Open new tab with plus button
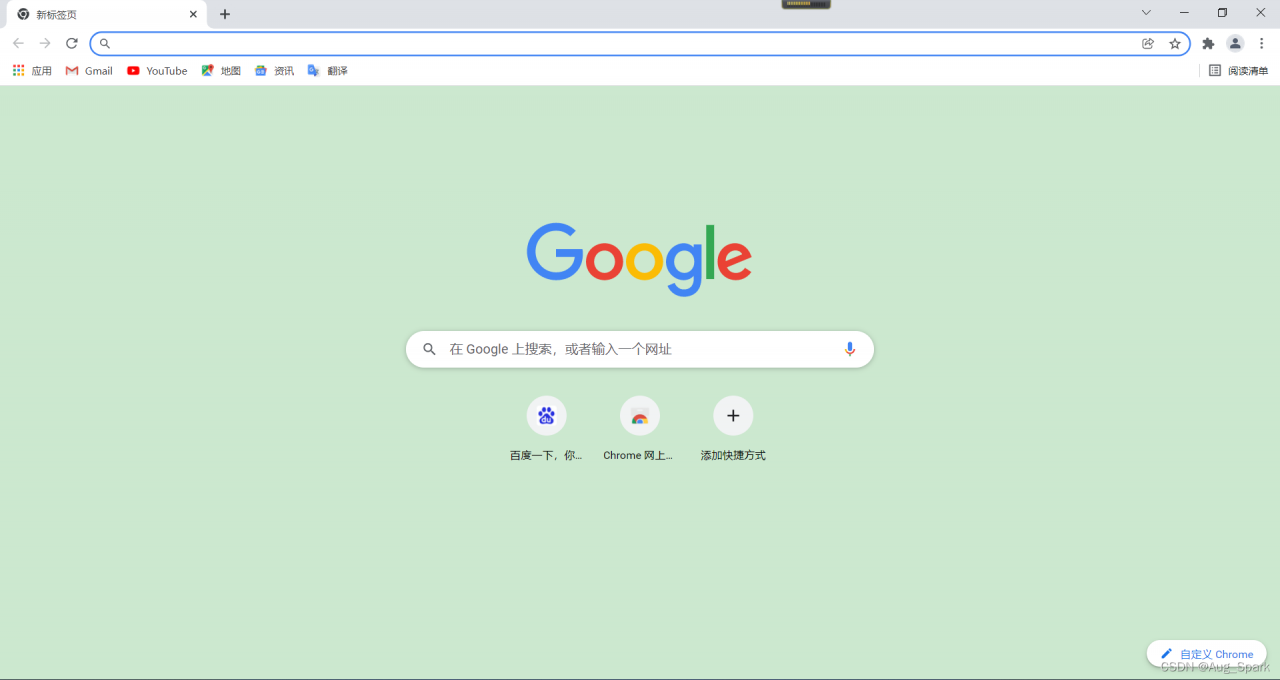 (x=225, y=14)
